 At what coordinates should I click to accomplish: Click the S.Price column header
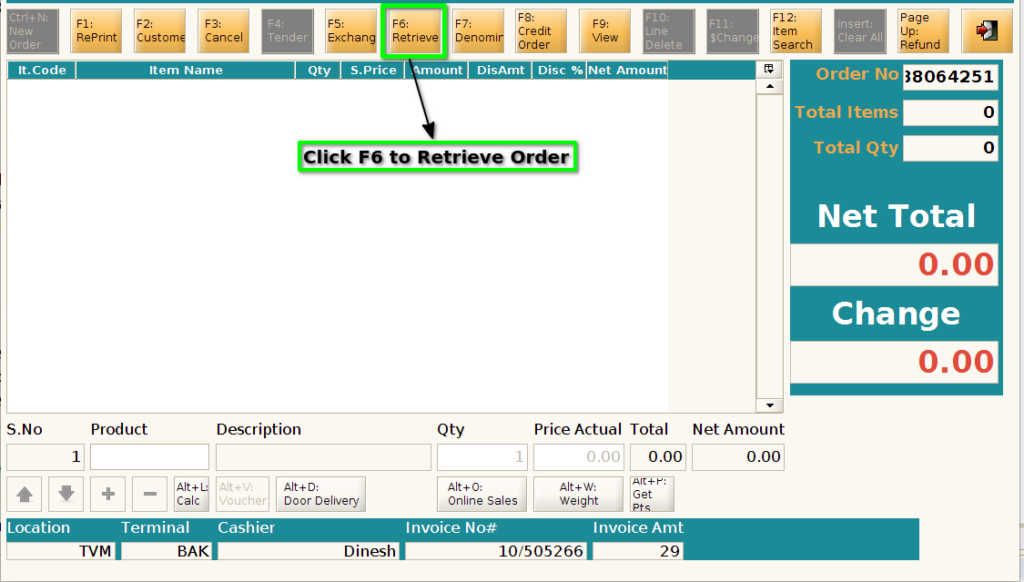(373, 70)
